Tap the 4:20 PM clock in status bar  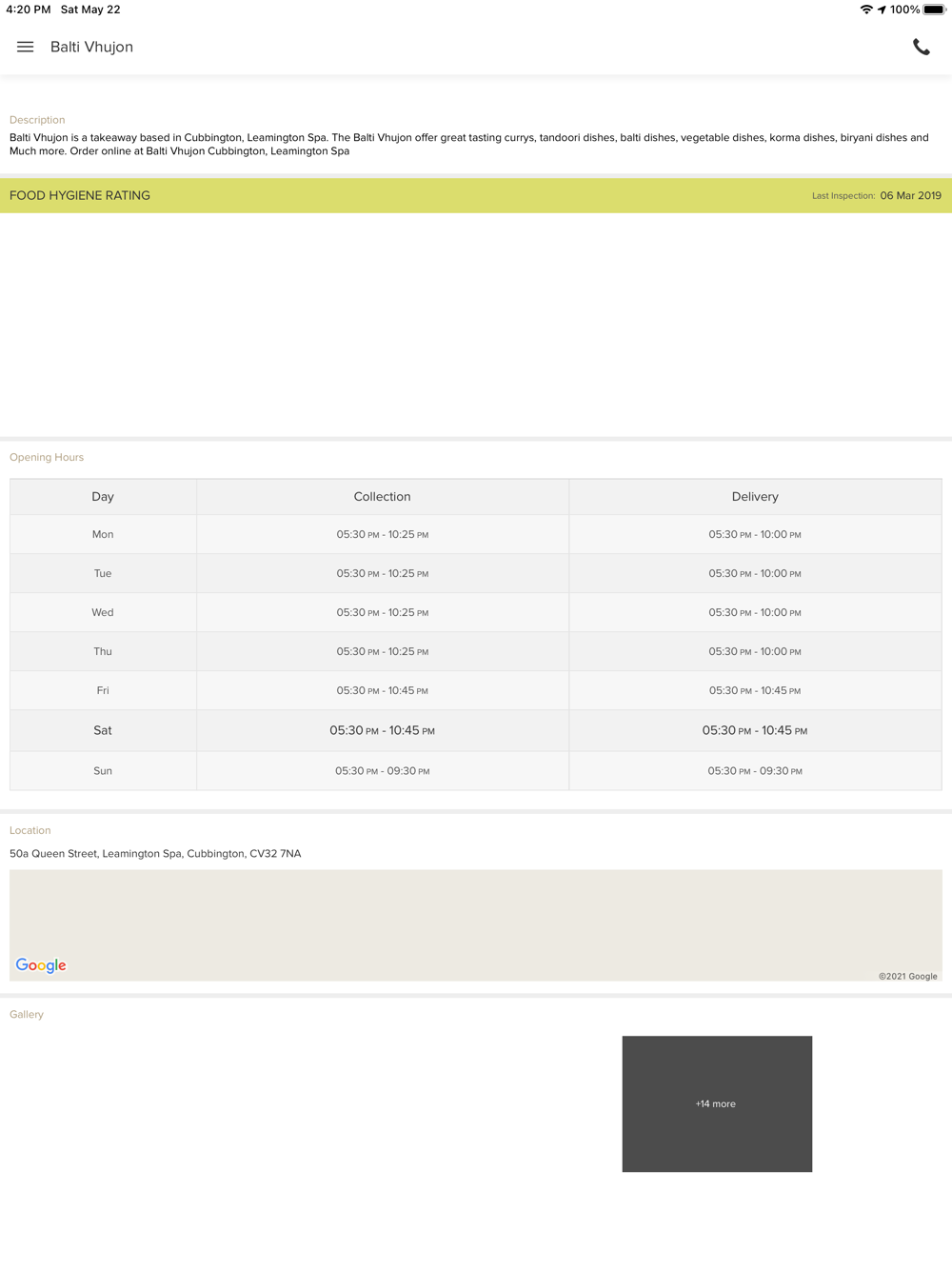(x=28, y=10)
